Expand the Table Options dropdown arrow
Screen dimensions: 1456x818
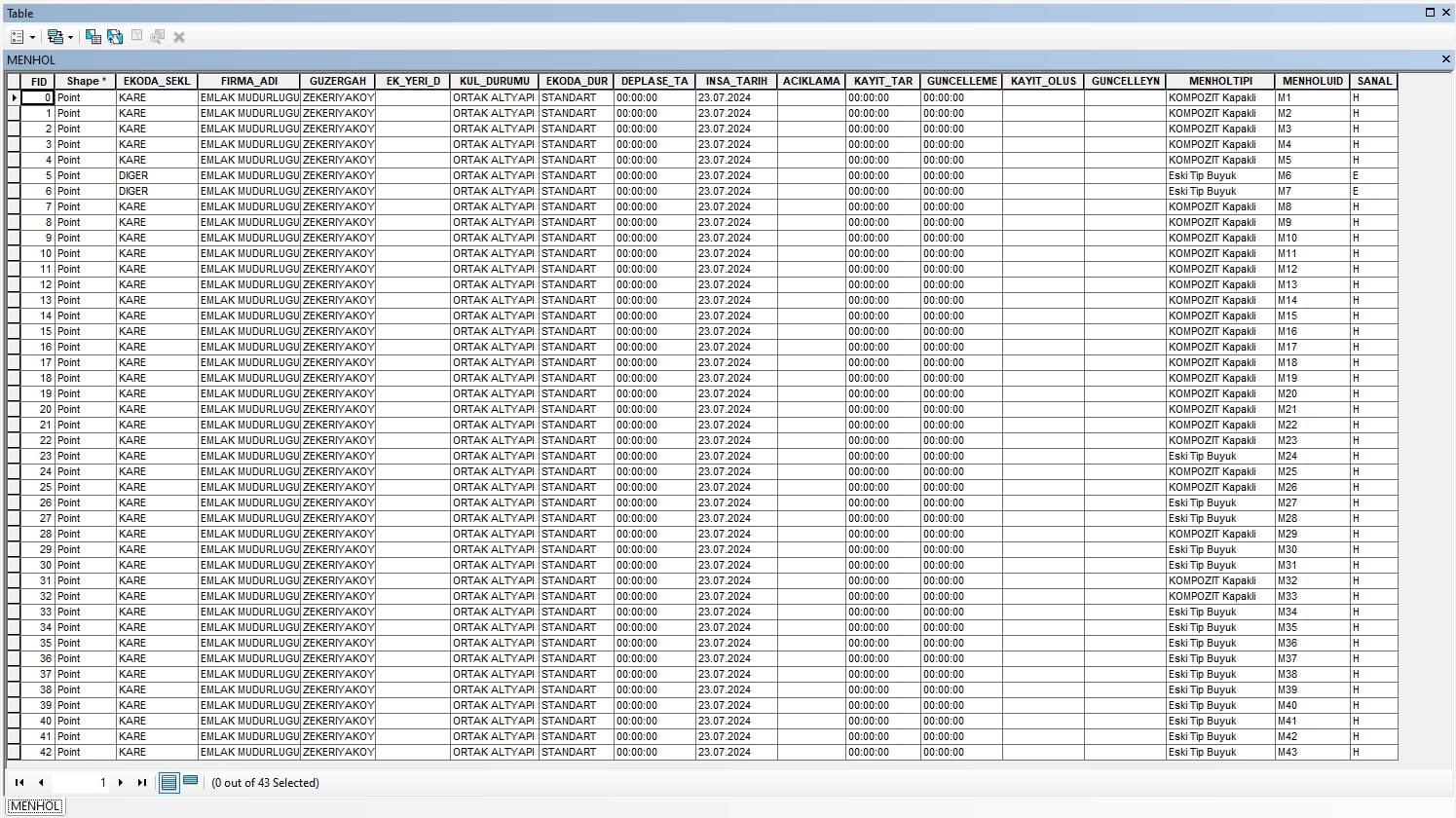pyautogui.click(x=32, y=38)
